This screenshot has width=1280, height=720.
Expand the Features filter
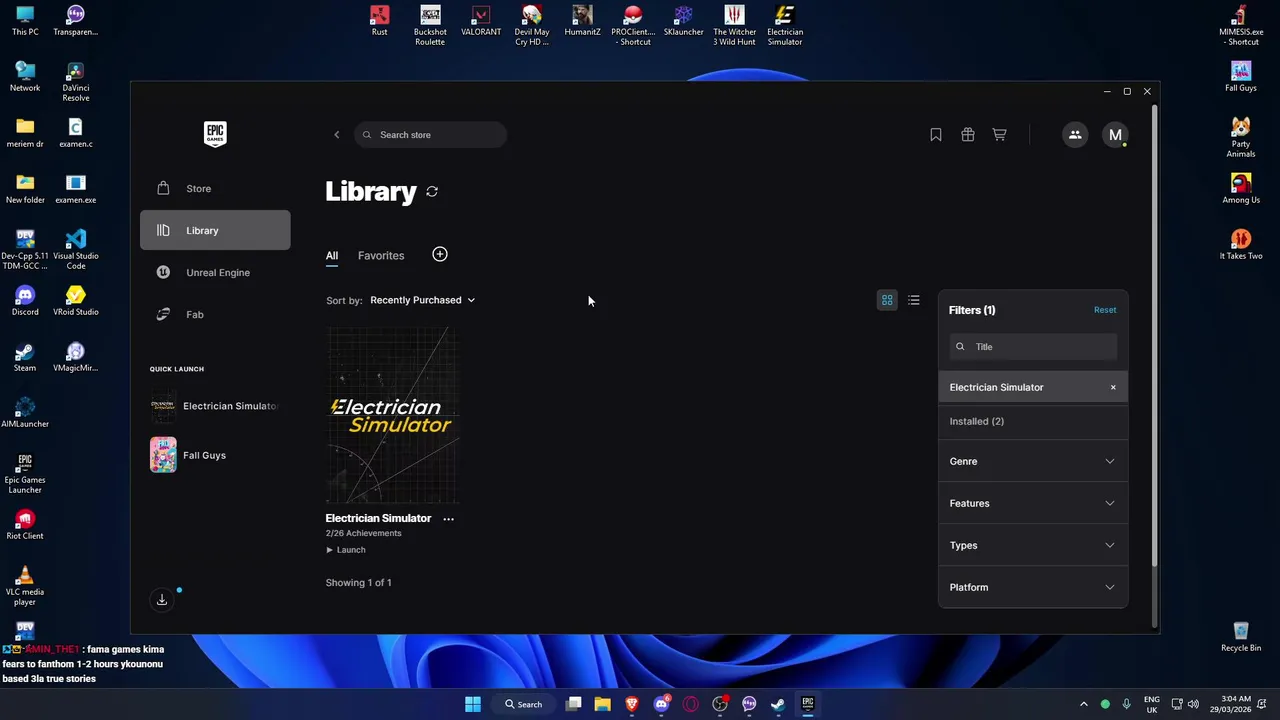tap(1033, 503)
